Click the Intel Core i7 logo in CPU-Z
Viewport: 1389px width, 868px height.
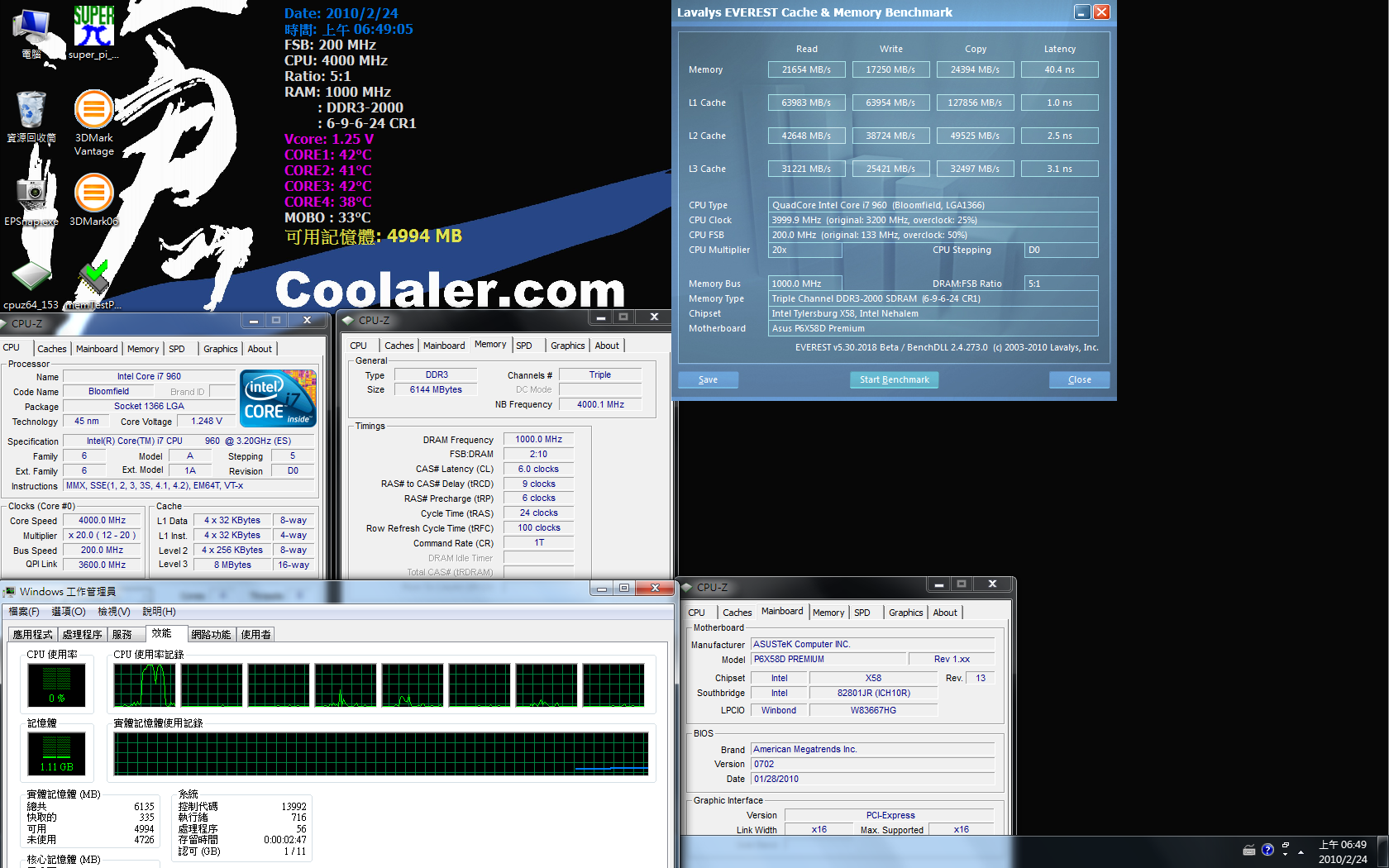[278, 398]
